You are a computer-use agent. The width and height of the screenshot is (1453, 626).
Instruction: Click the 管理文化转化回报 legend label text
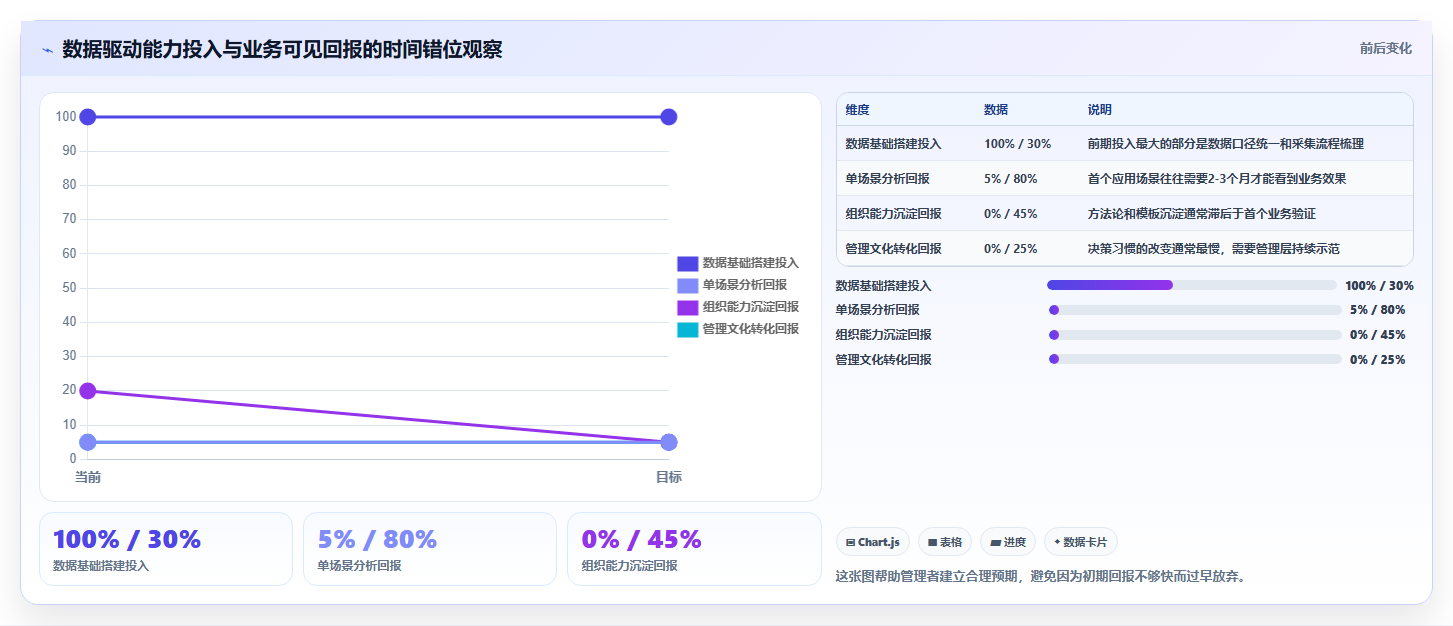click(751, 329)
